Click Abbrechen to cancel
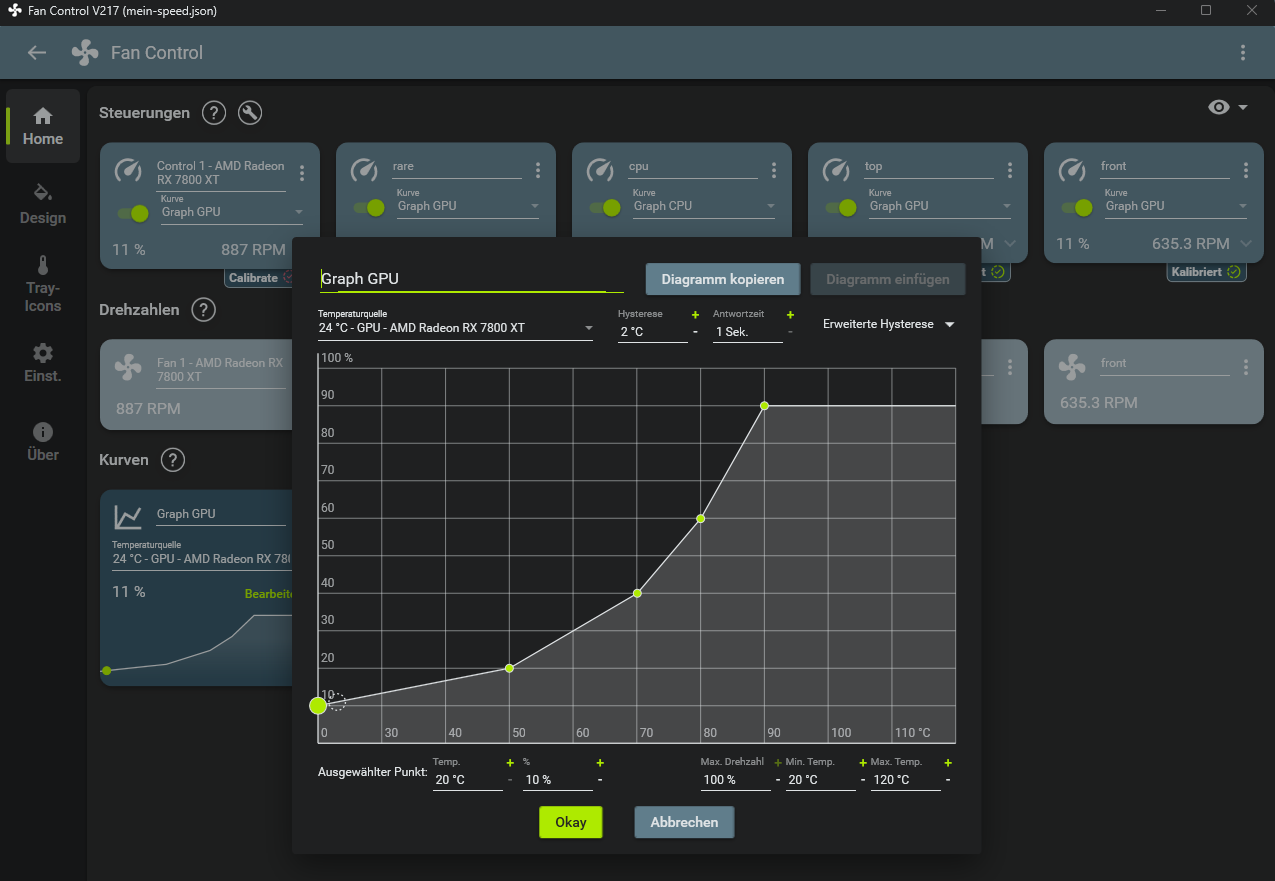 coord(684,822)
